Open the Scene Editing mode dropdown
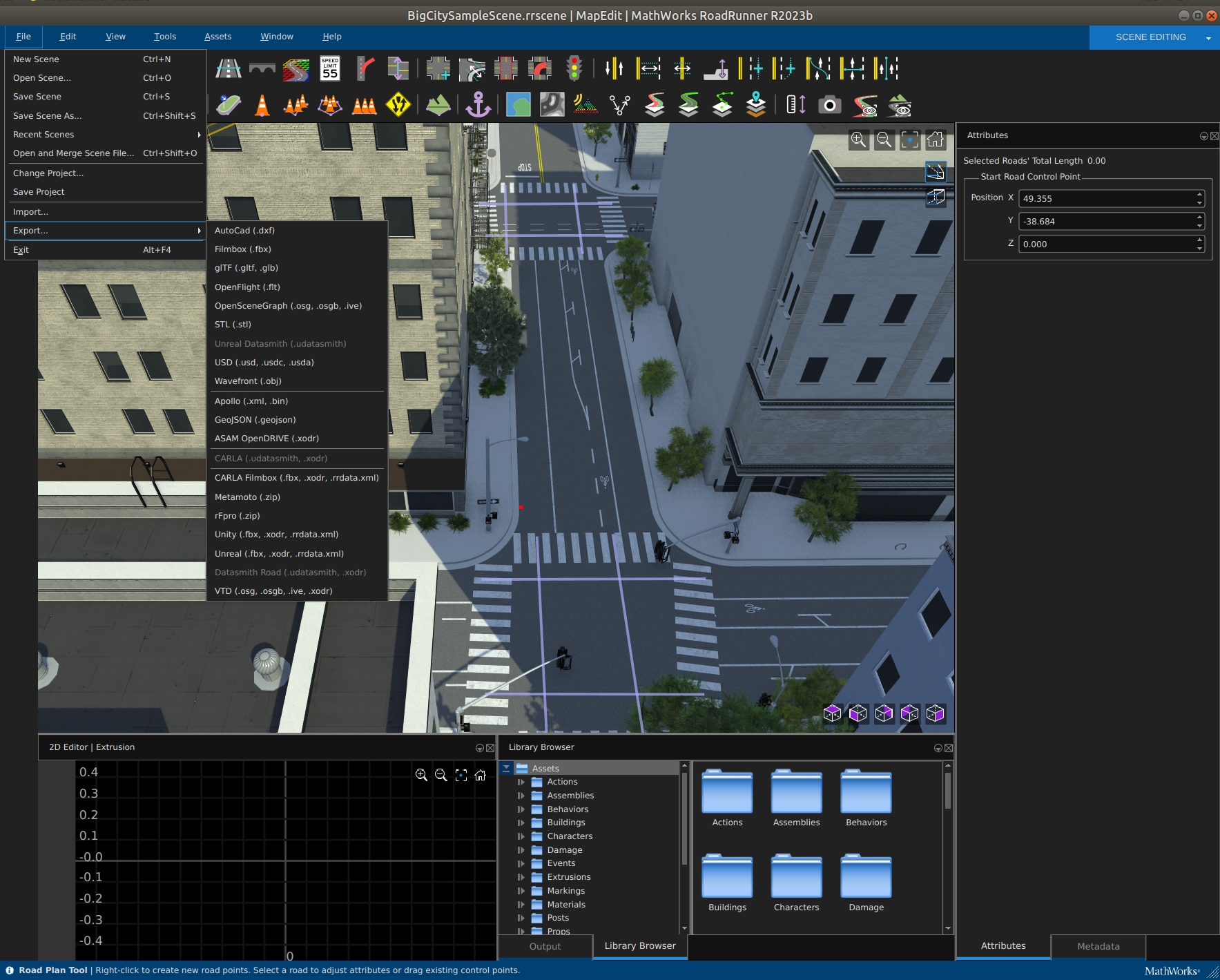Image resolution: width=1220 pixels, height=980 pixels. click(x=1208, y=38)
